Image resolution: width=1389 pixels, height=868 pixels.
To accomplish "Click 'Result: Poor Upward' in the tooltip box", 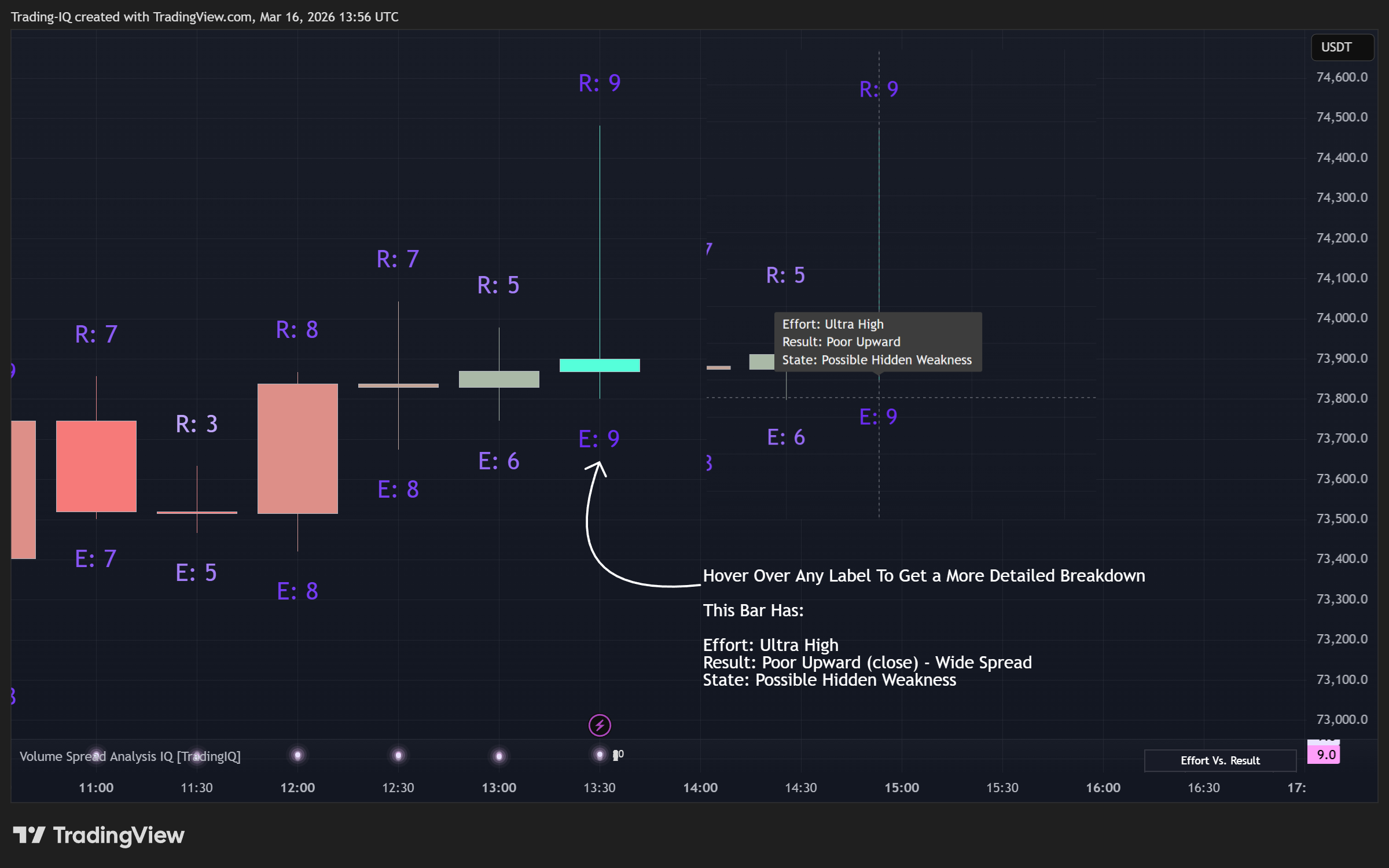I will coord(841,342).
